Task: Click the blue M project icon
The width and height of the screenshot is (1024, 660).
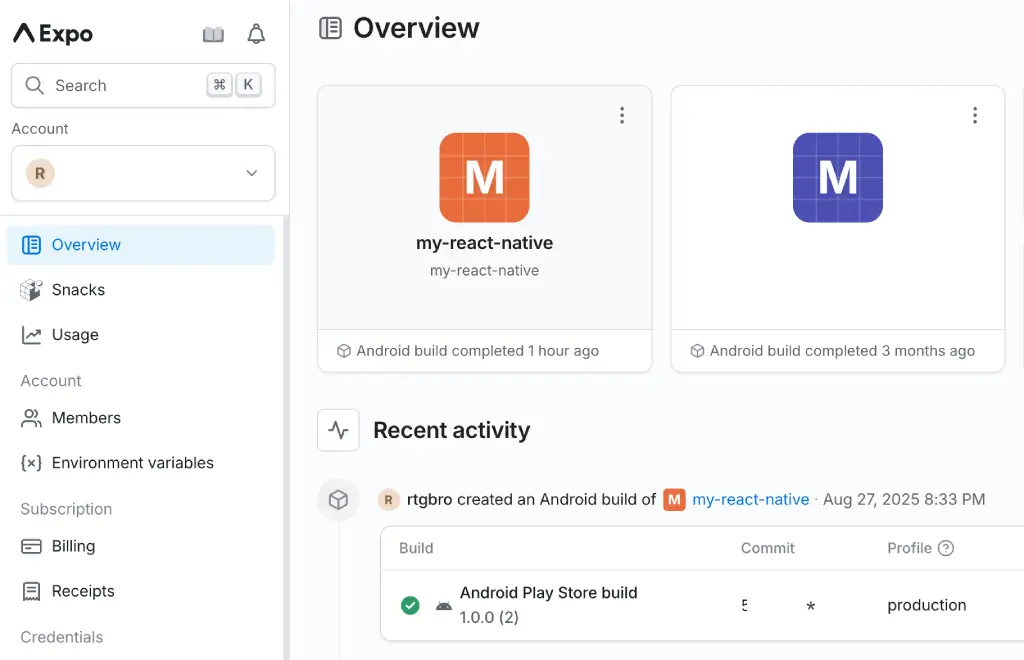Action: pyautogui.click(x=837, y=178)
